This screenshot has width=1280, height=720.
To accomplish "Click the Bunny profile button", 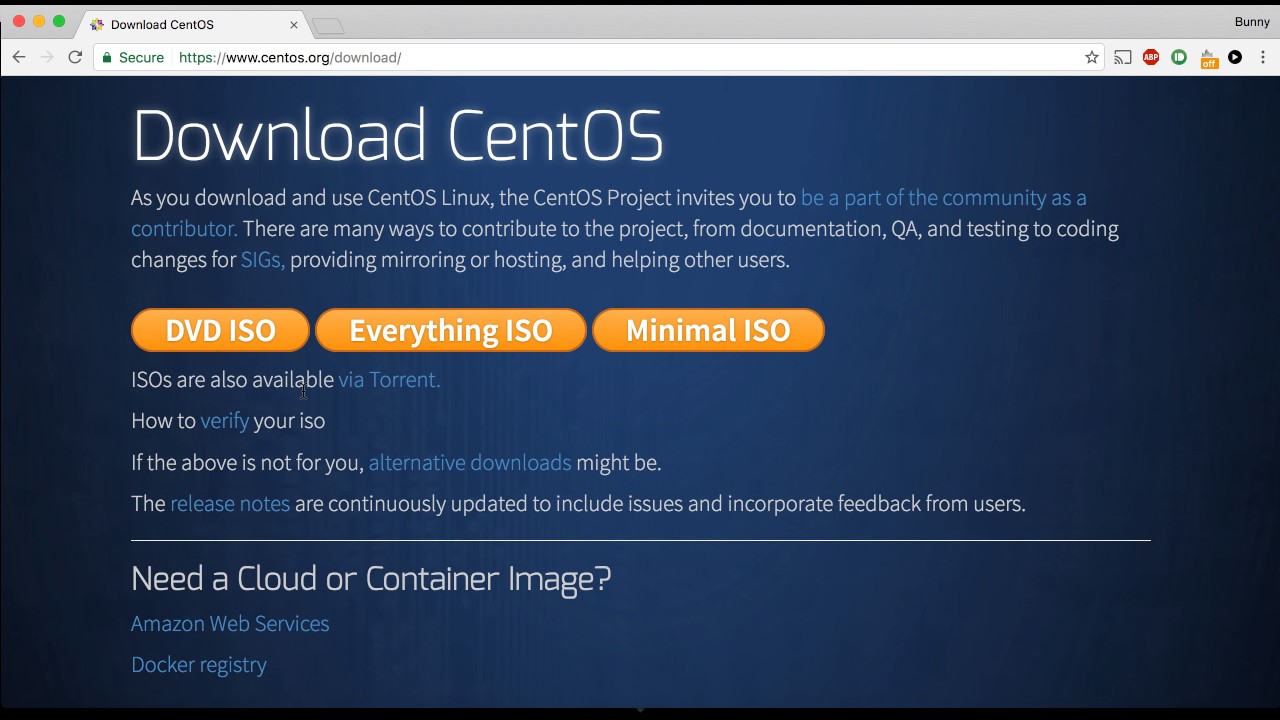I will coord(1252,21).
